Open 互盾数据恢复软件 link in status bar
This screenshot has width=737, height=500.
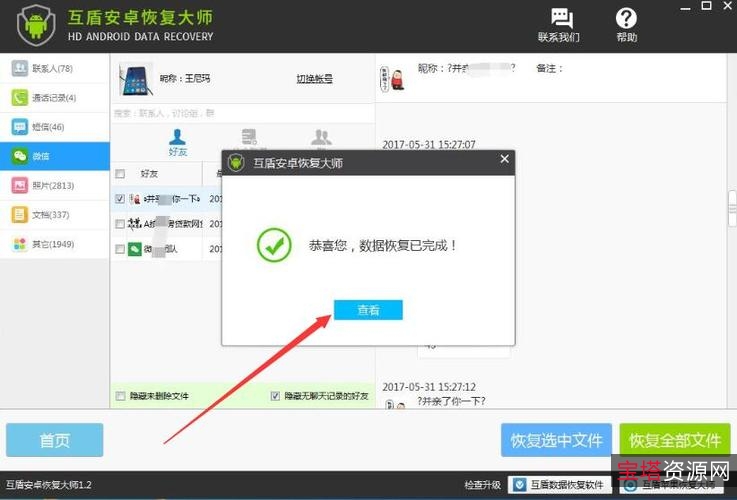coord(559,484)
